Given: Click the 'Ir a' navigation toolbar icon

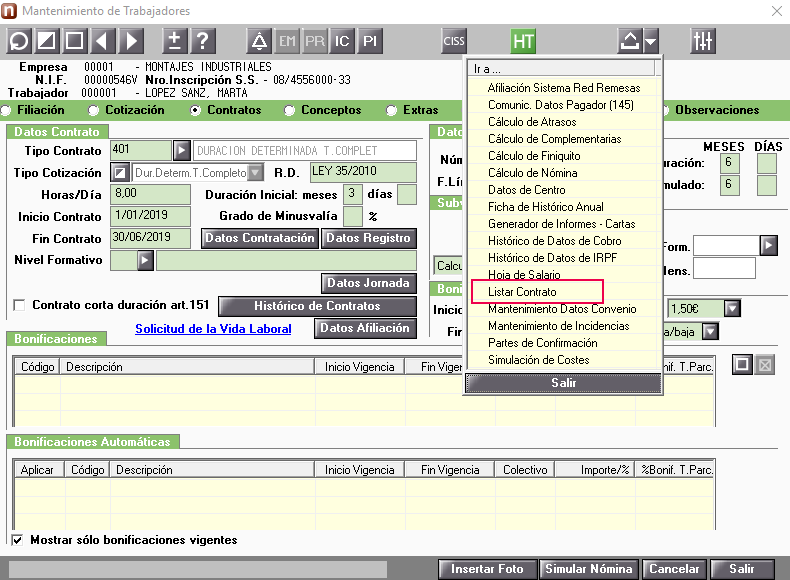Looking at the screenshot, I should coord(629,41).
